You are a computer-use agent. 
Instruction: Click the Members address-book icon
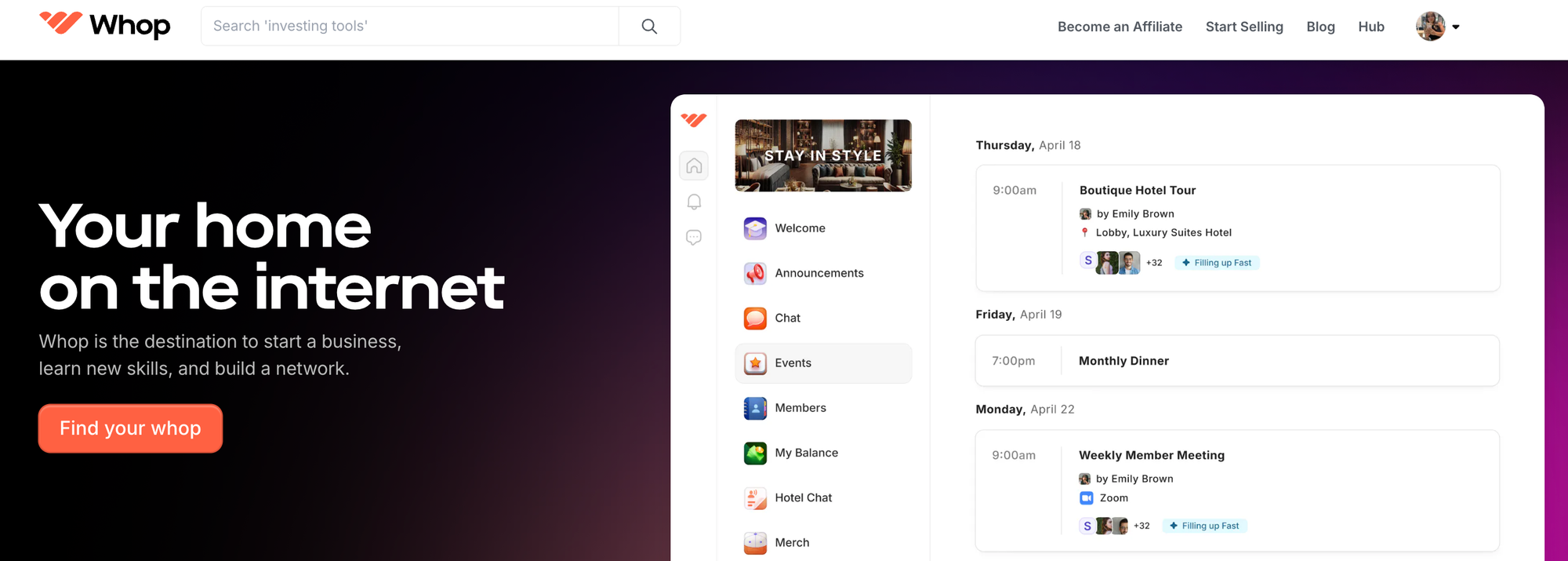(x=755, y=408)
